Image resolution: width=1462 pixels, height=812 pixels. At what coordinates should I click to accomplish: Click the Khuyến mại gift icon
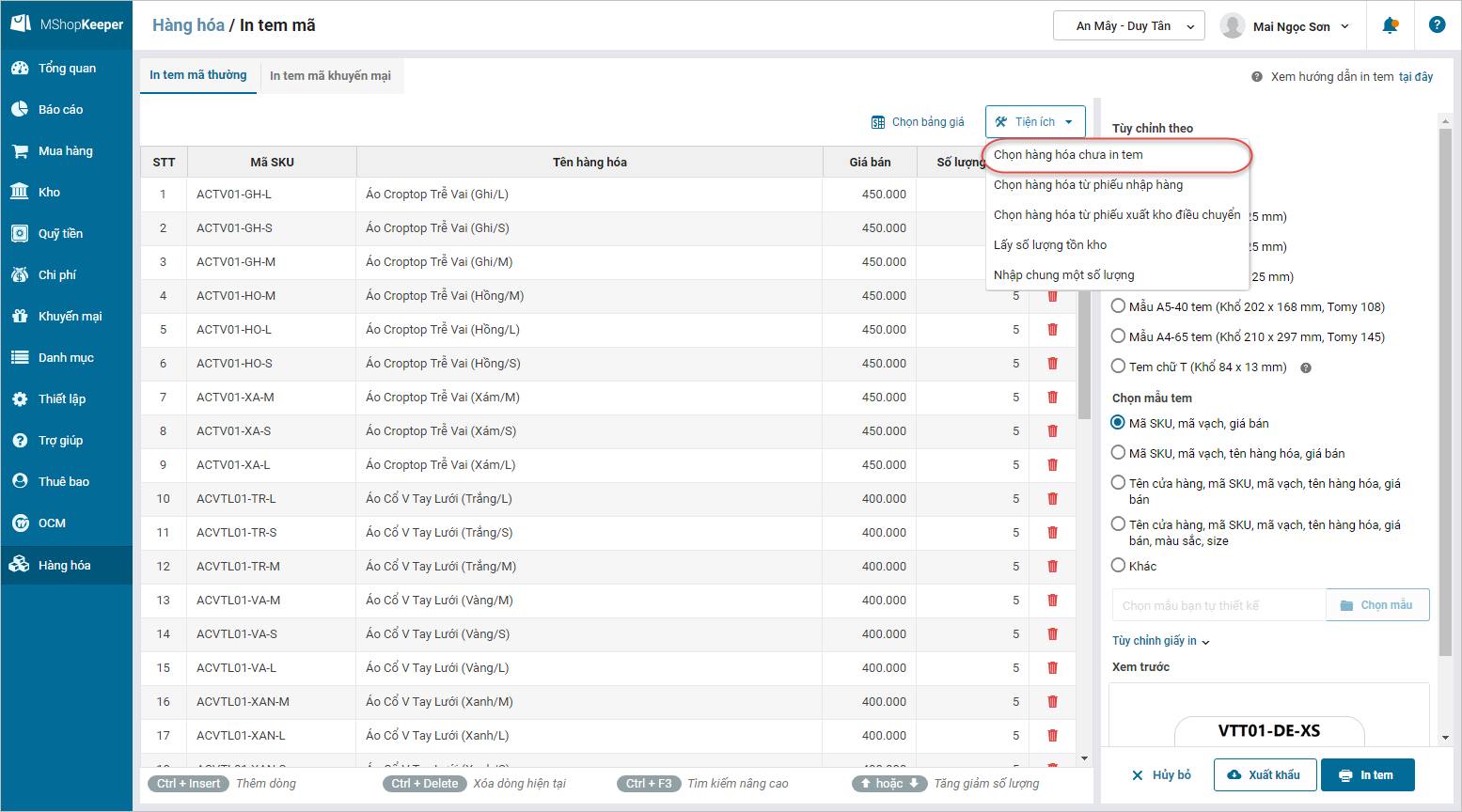pos(20,316)
